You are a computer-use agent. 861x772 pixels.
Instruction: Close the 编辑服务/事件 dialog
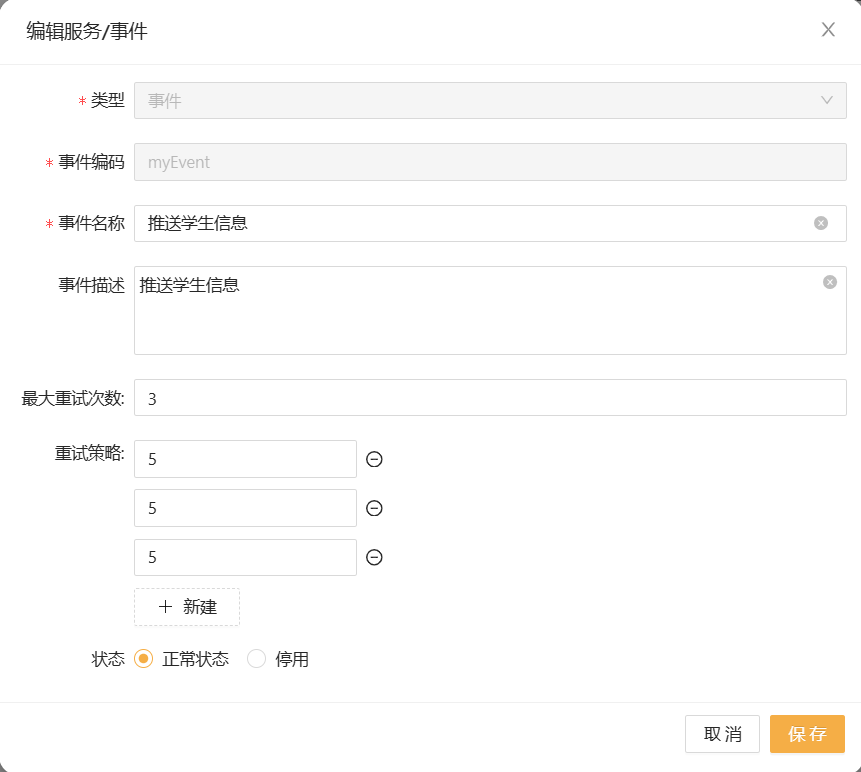point(828,30)
